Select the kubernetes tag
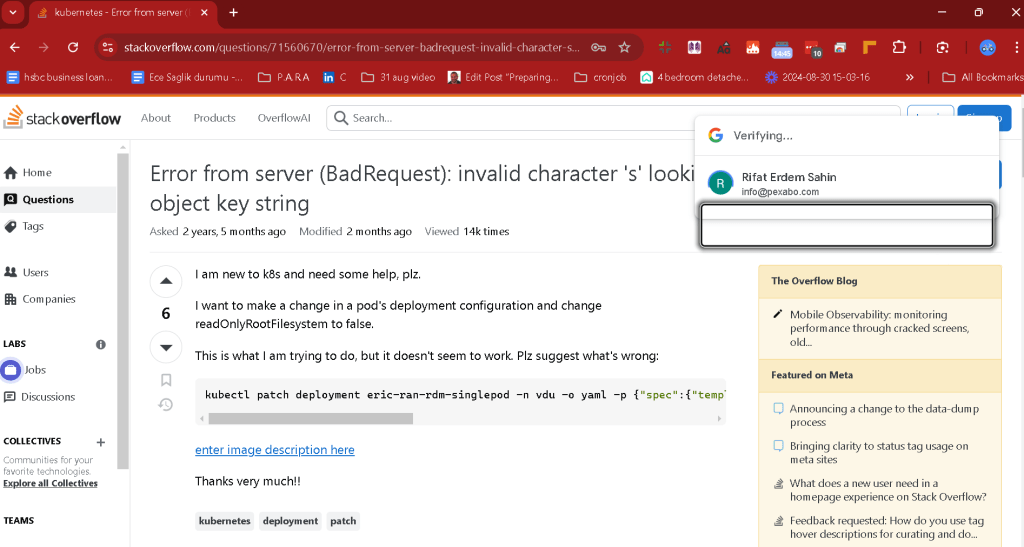The image size is (1024, 547). coord(225,521)
